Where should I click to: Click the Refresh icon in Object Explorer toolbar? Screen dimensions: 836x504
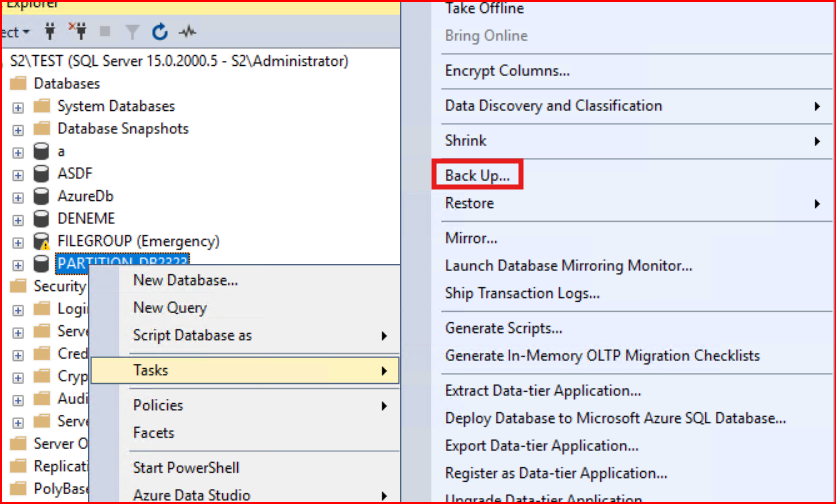coord(160,32)
